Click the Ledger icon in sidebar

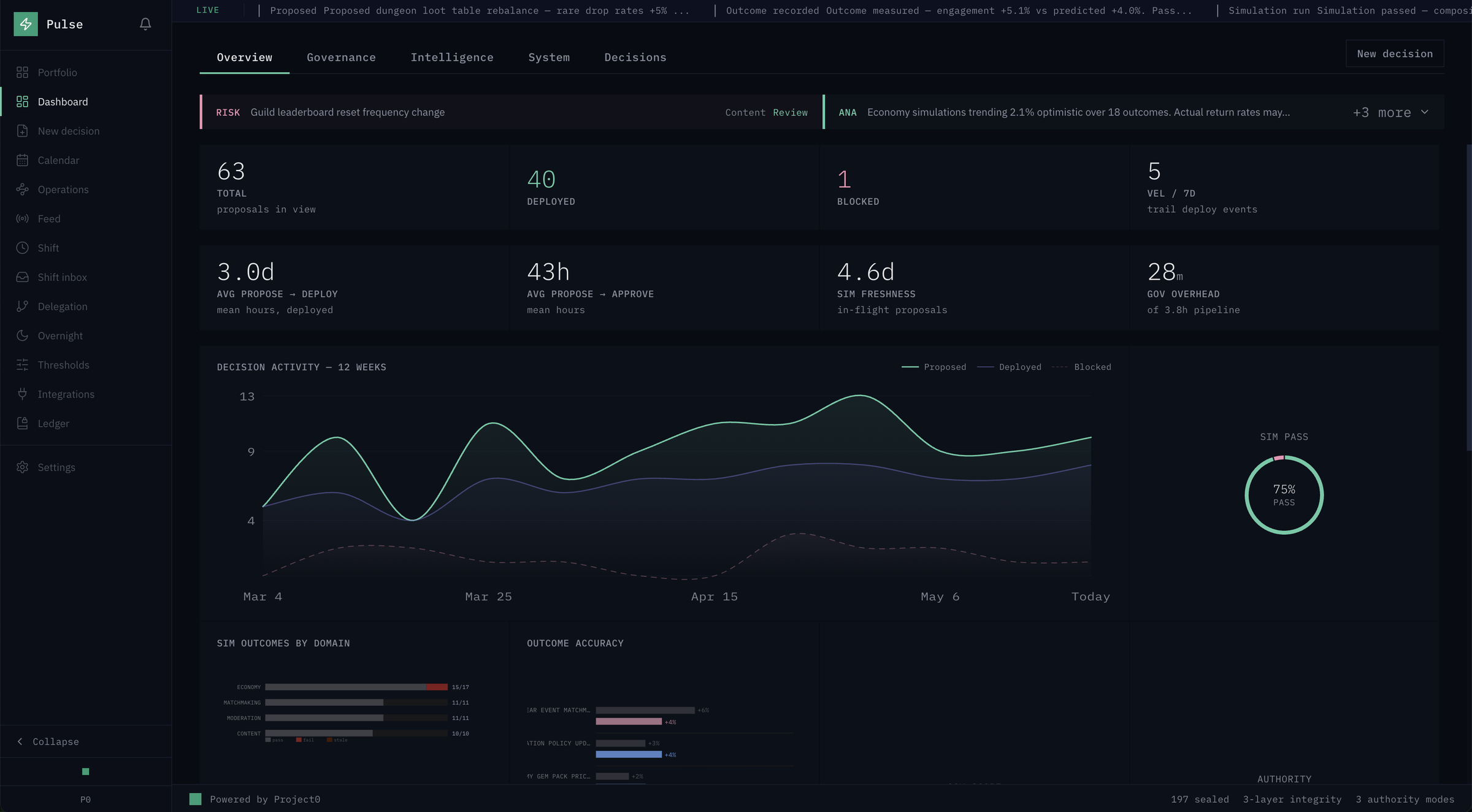pos(23,423)
